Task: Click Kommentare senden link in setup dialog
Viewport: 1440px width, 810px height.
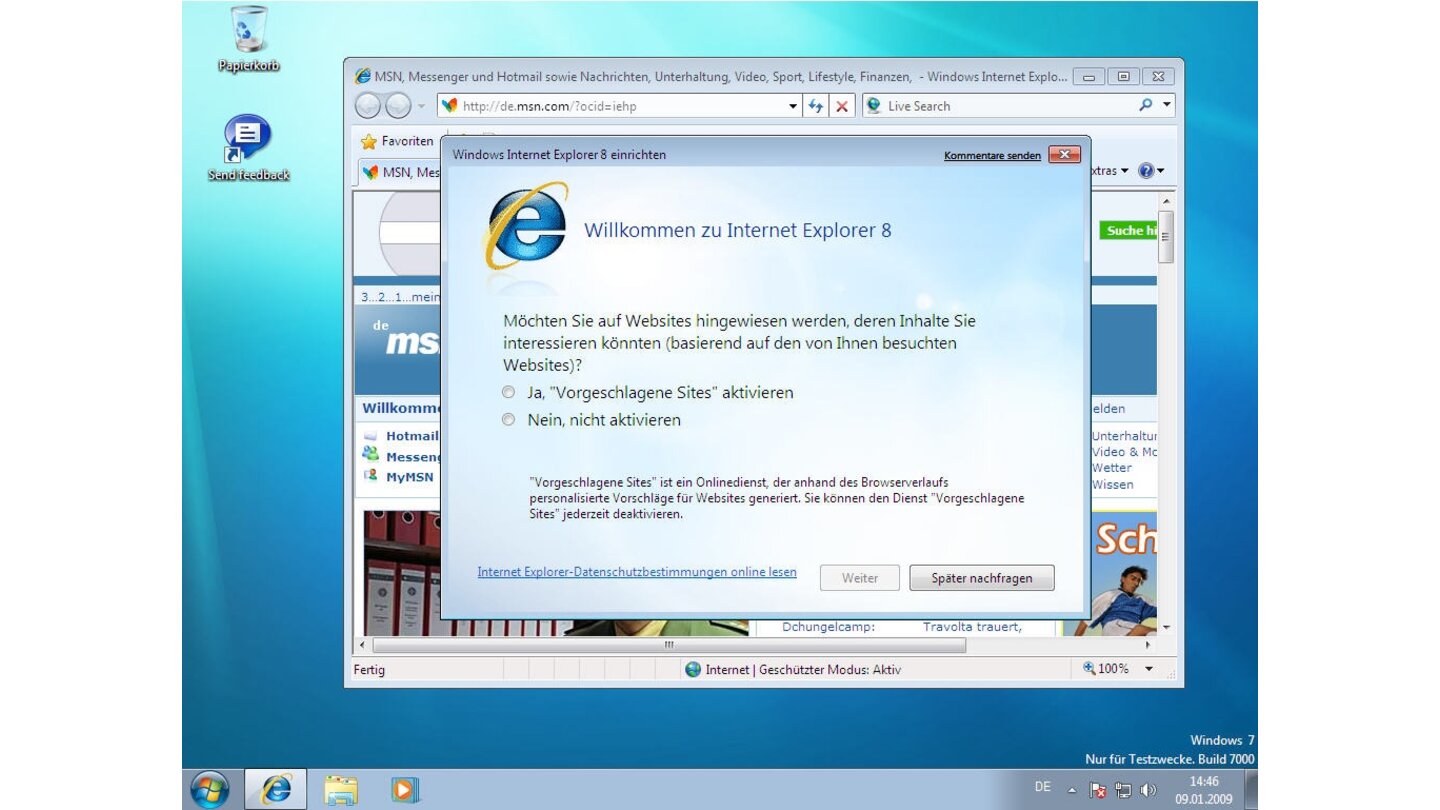Action: pyautogui.click(x=992, y=156)
